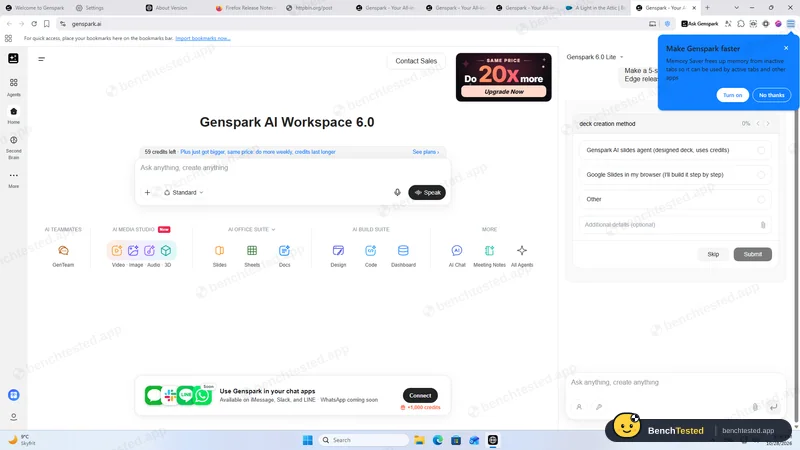Switch to the Welcome to Genspark tab
The width and height of the screenshot is (800, 450).
(35, 8)
